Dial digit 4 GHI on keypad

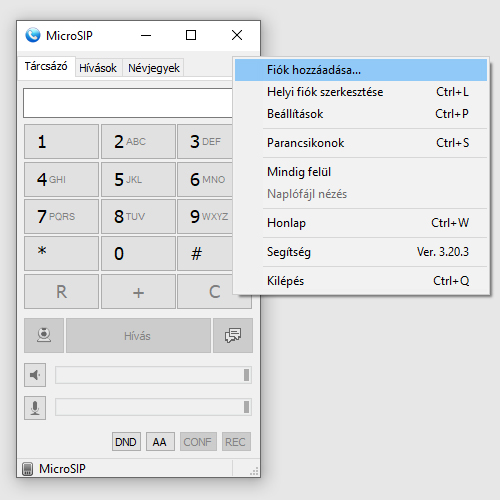[x=61, y=180]
